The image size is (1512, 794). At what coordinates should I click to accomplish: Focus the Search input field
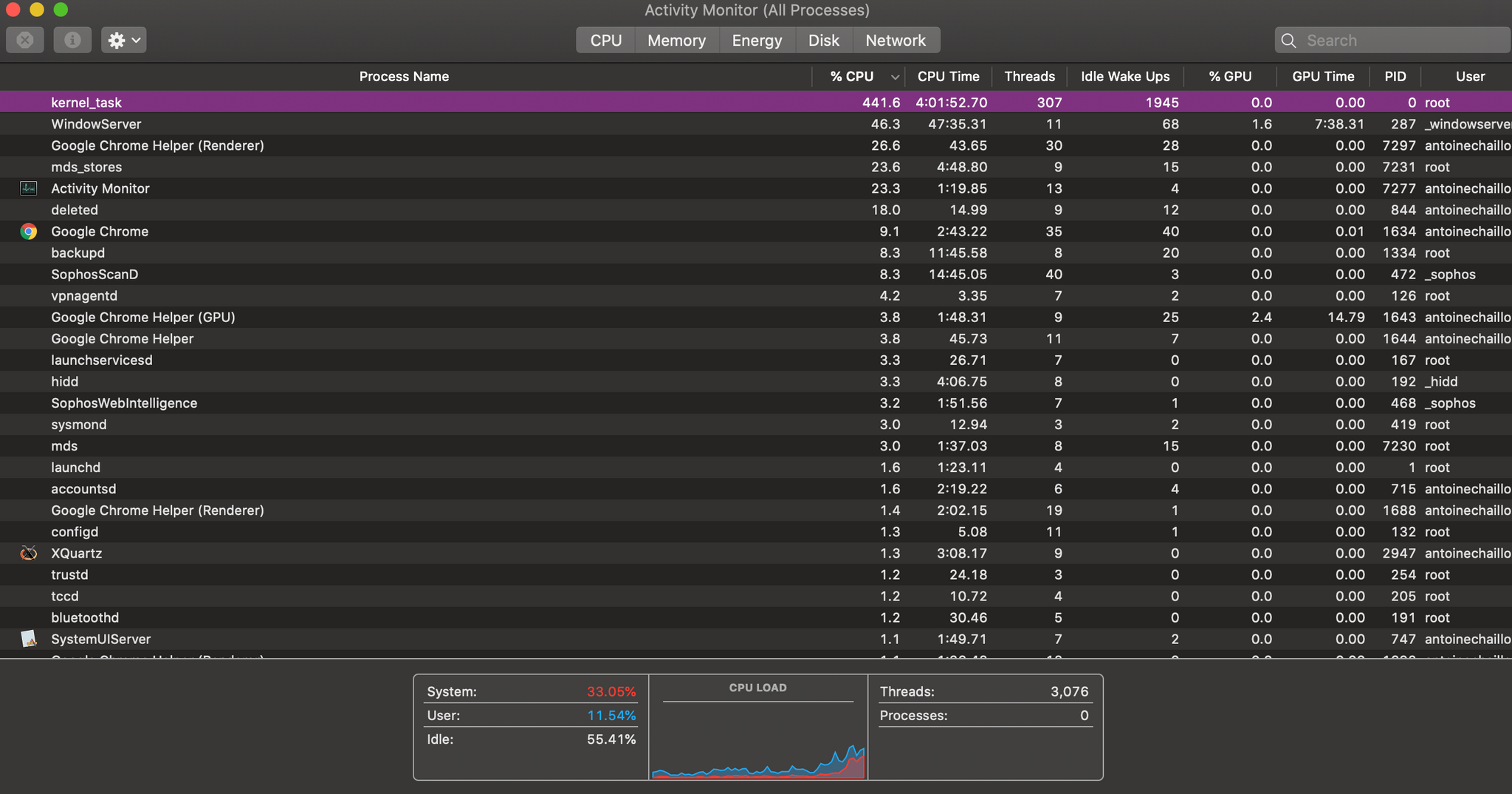1393,41
